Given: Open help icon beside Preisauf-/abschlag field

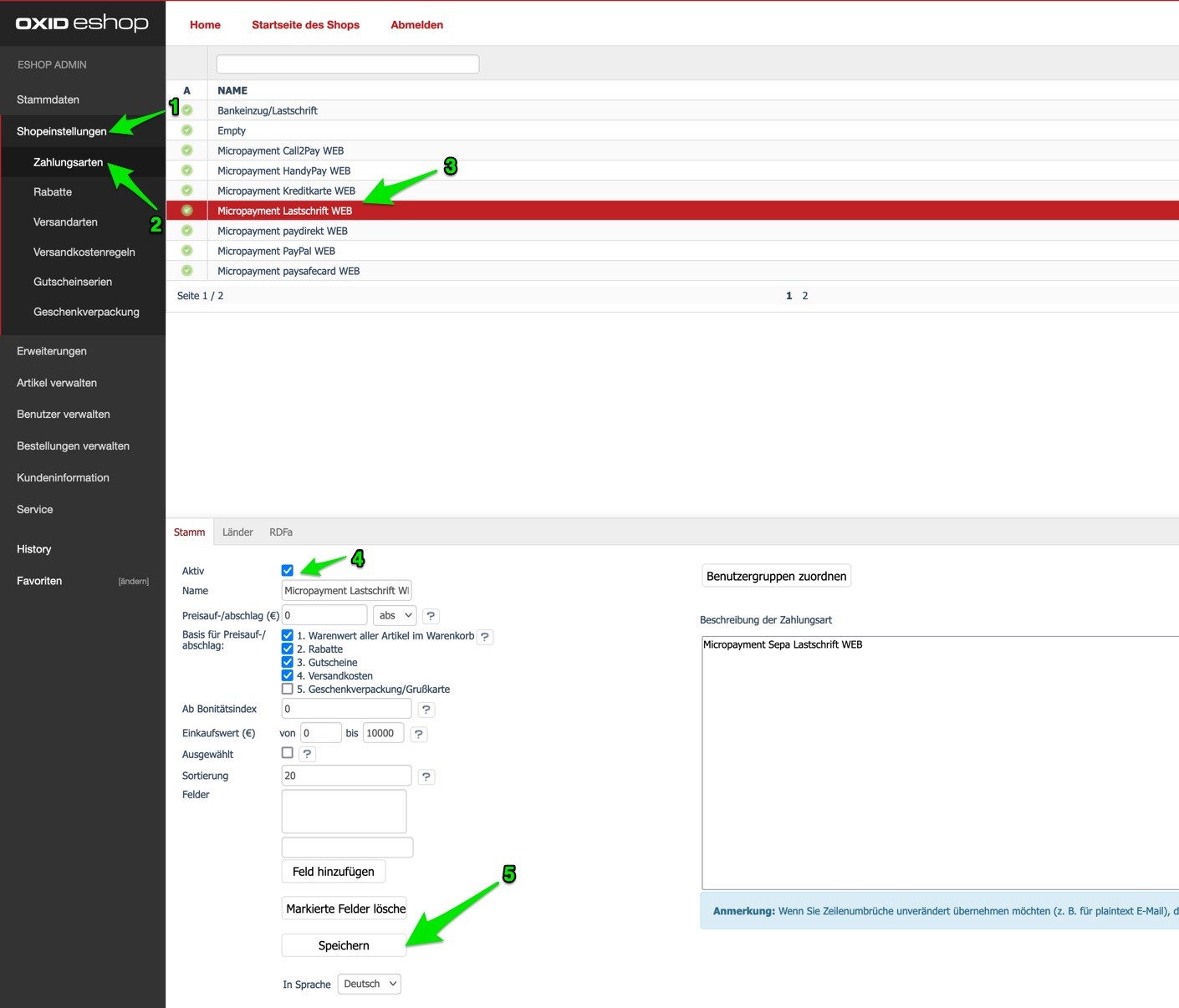Looking at the screenshot, I should click(431, 616).
